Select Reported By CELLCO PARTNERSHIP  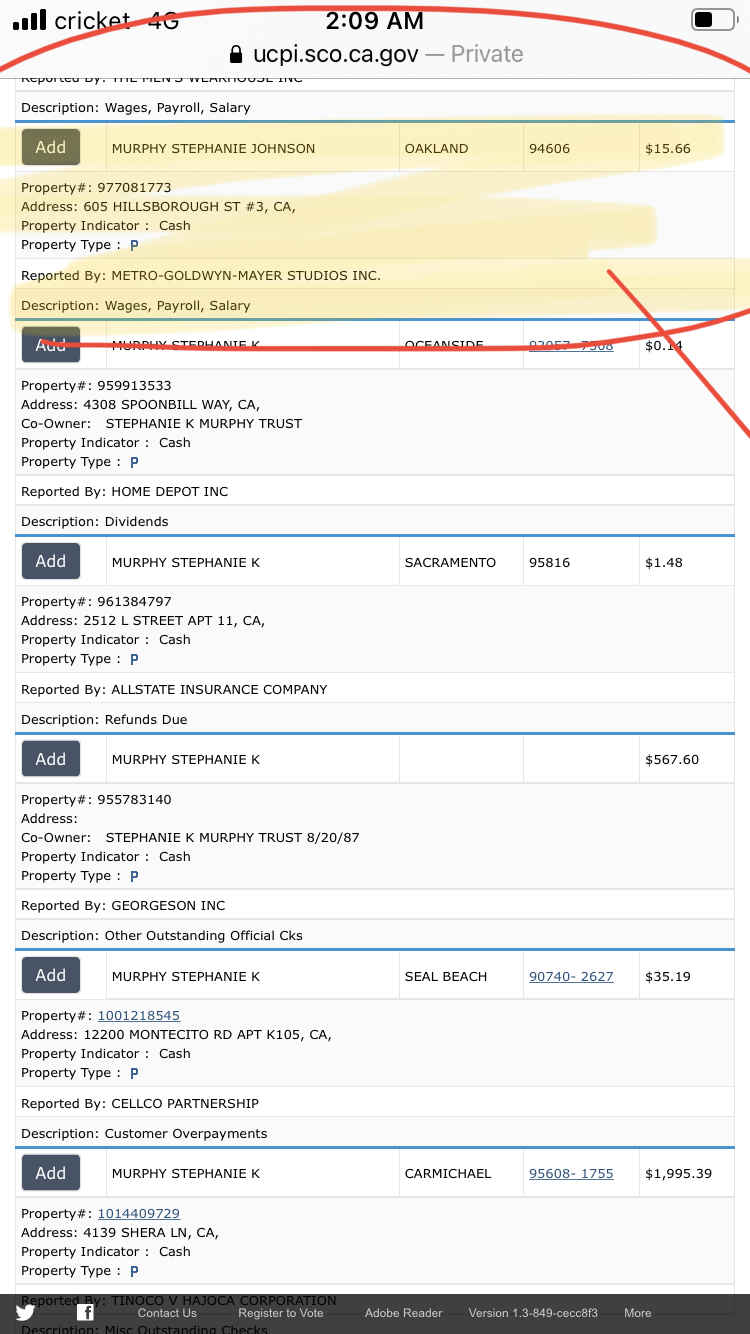140,1104
